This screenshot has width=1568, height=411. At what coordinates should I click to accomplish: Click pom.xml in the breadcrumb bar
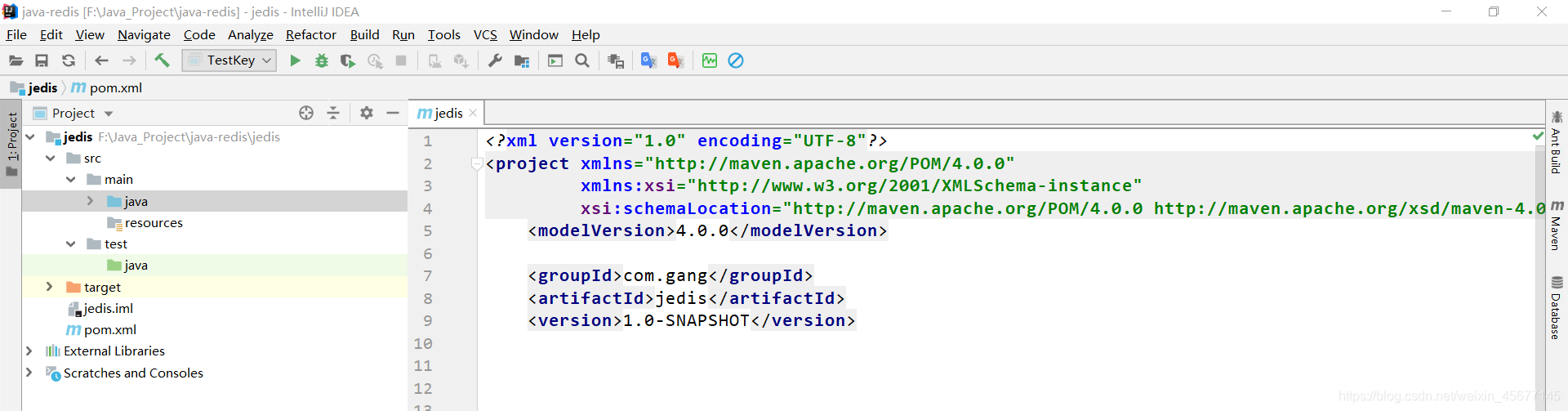107,87
